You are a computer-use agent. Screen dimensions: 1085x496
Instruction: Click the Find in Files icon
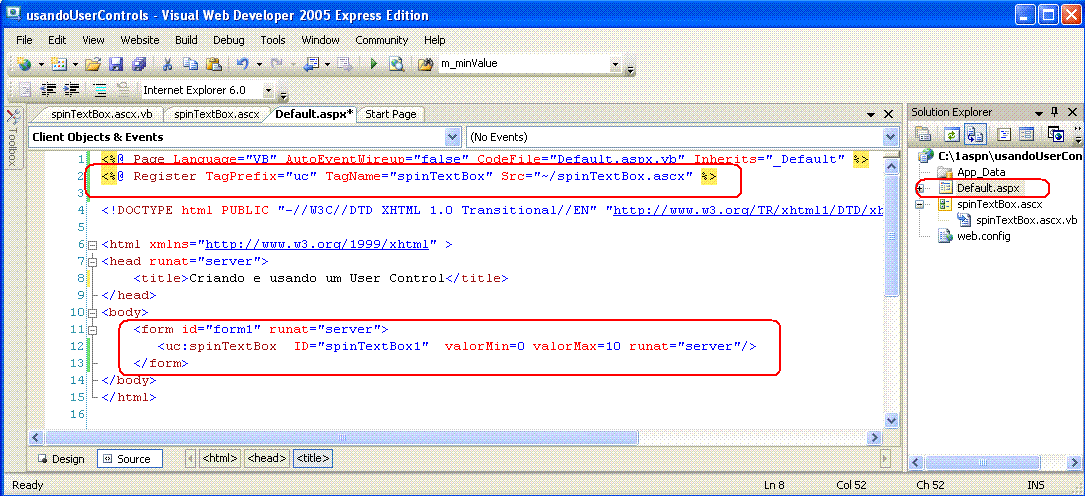tap(426, 64)
